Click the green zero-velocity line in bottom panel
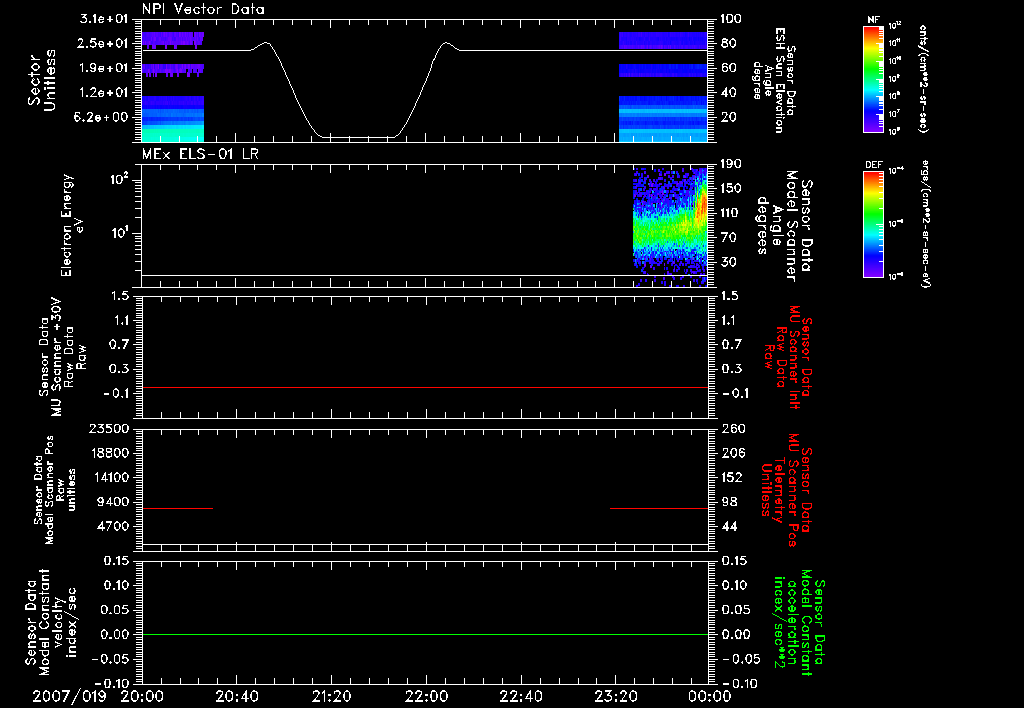1024x708 pixels. [425, 634]
